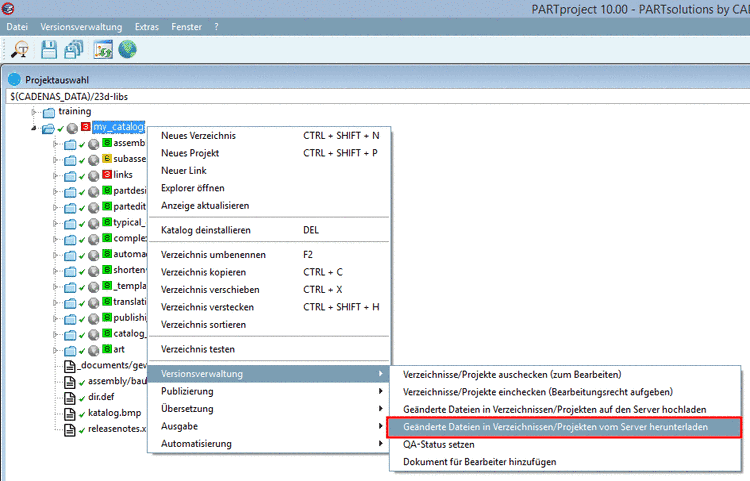
Task: Select Verzeichnisse/Projekte einchecken (Bearbeitungsrecht aufgeben)
Action: 565,392
